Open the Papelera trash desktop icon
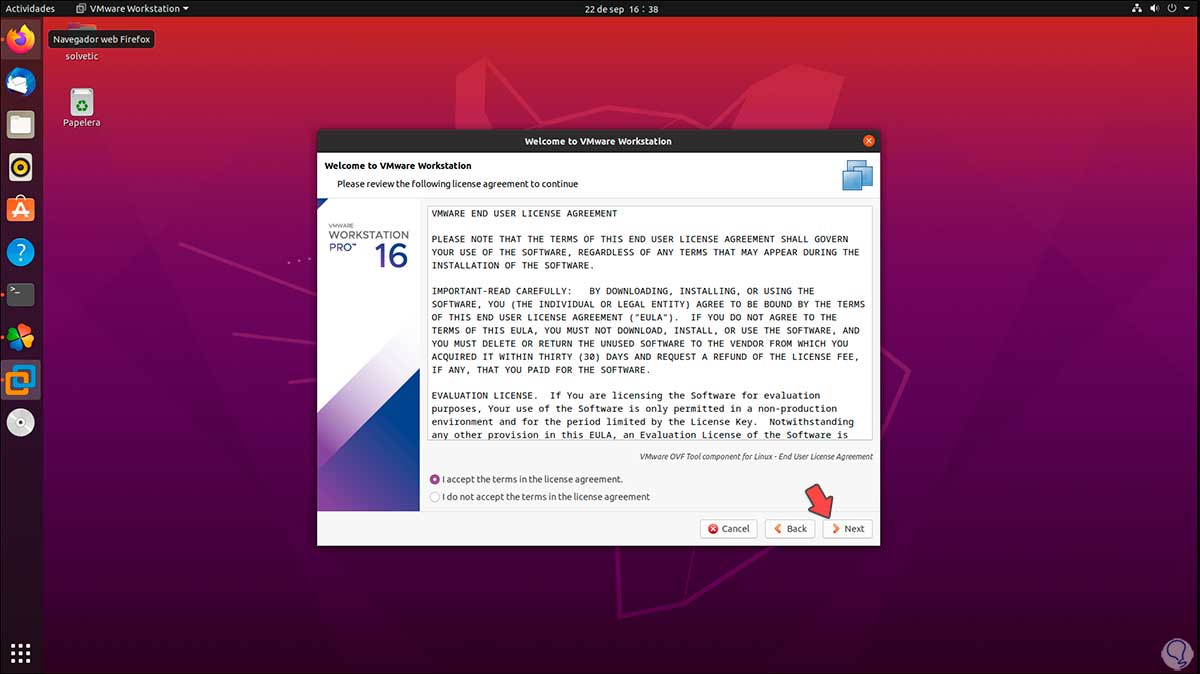Screen dimensions: 1200x674 click(x=82, y=104)
